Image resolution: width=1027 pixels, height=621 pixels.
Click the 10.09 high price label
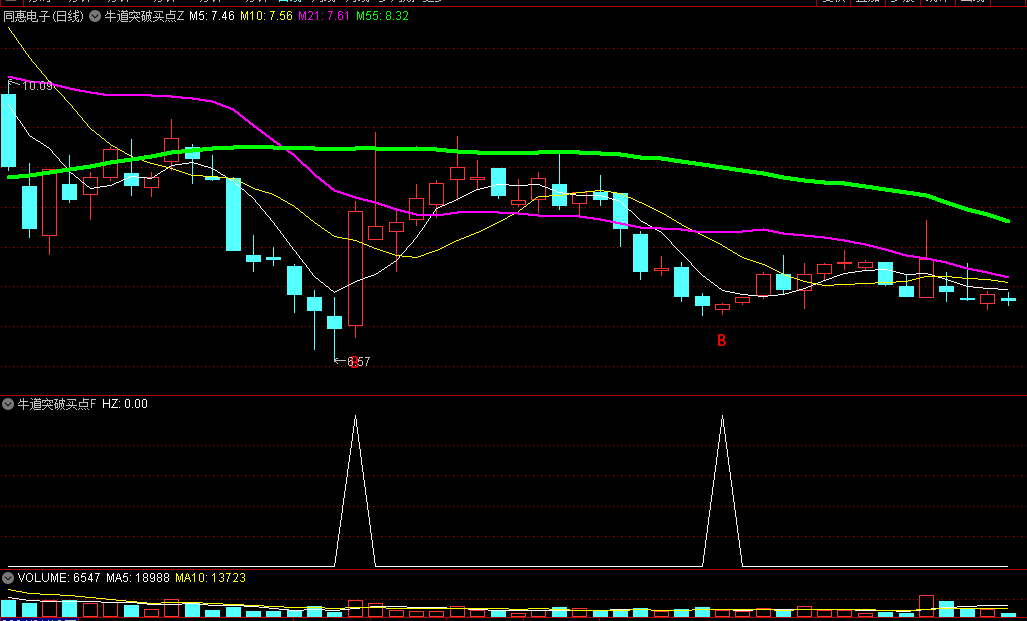(36, 86)
